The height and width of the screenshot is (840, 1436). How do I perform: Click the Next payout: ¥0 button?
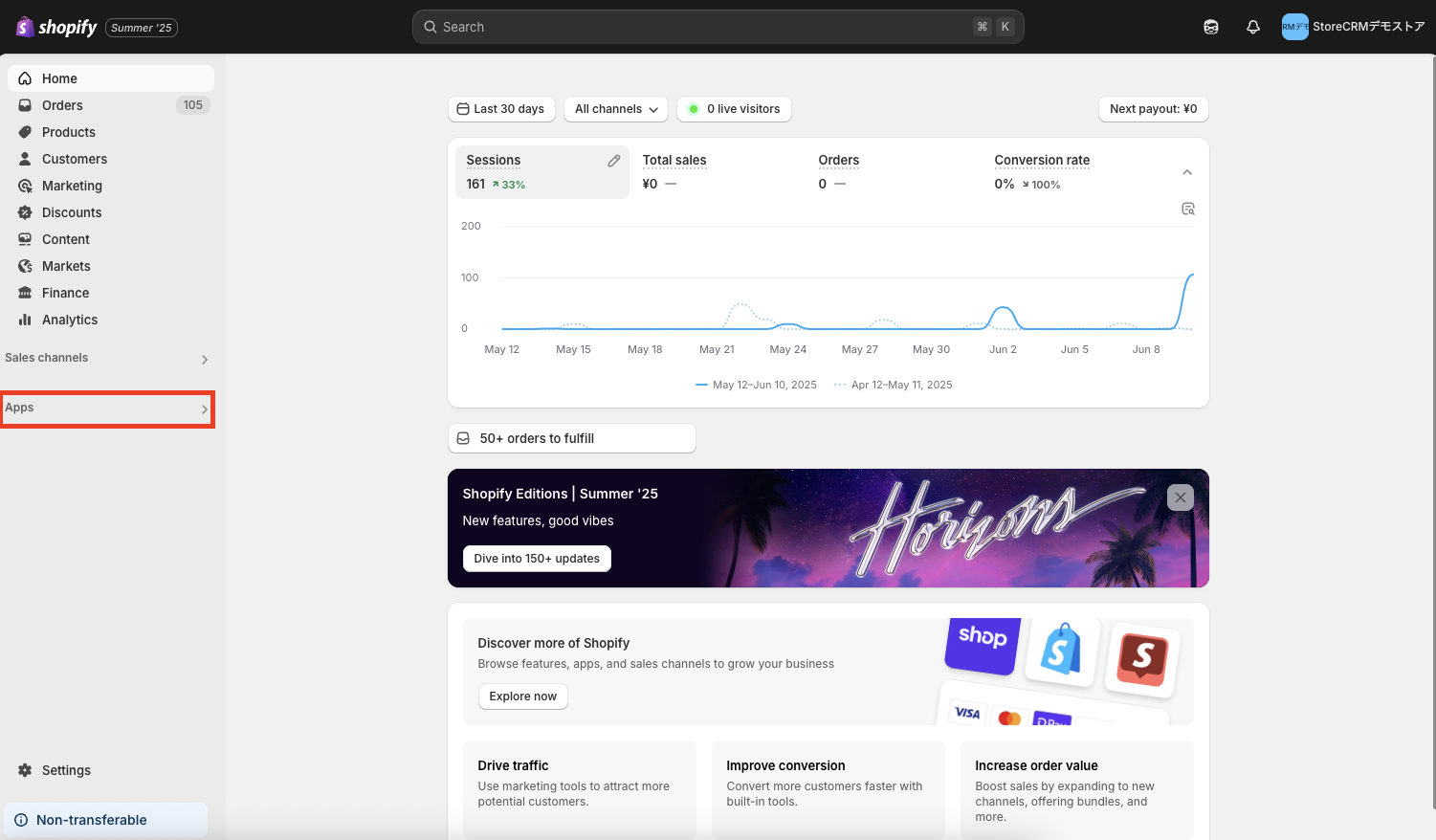[1153, 109]
